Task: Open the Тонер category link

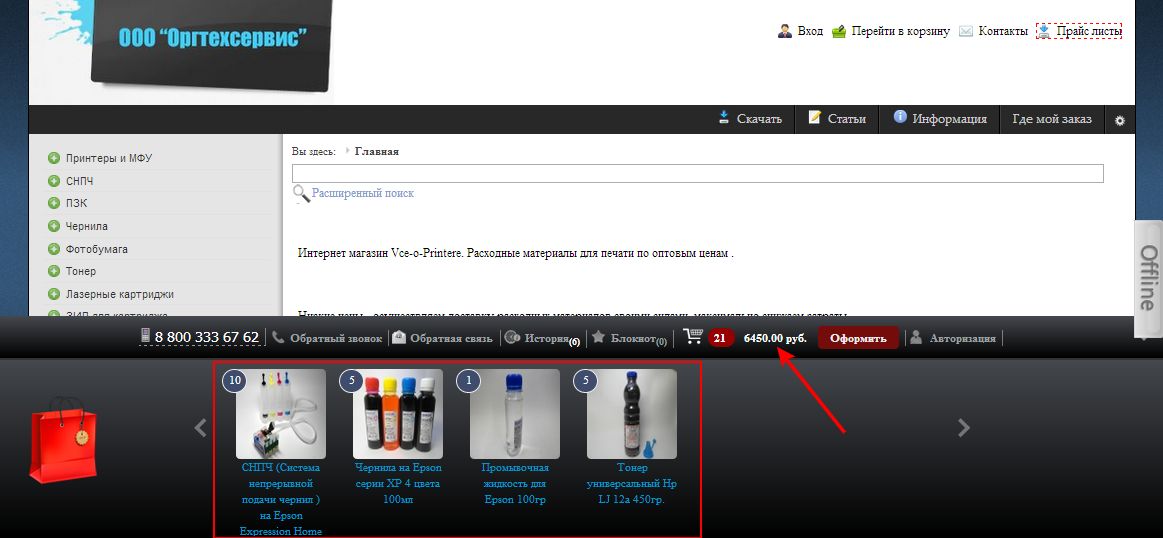Action: pyautogui.click(x=81, y=272)
